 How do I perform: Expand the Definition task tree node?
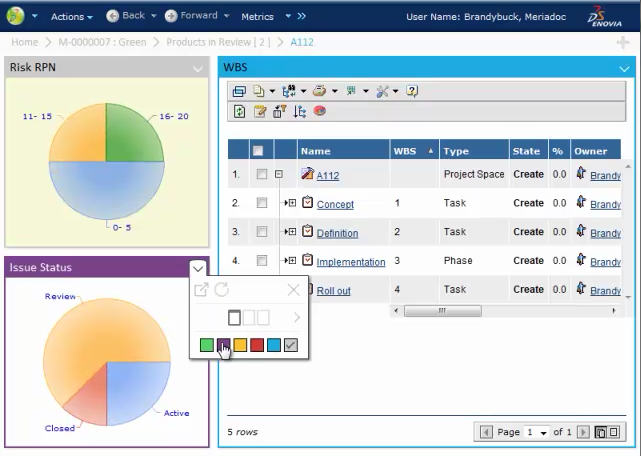click(x=290, y=232)
